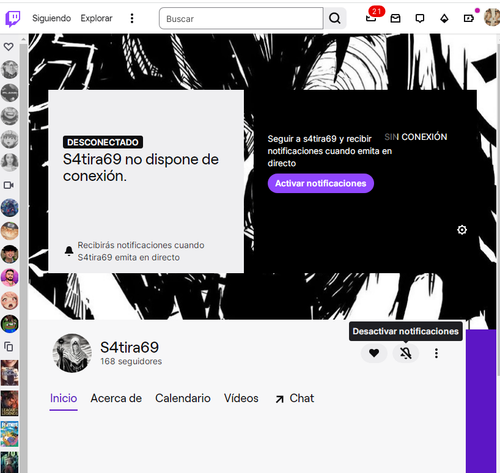
Task: Open the bearded man with pink background avatar
Action: (10, 277)
